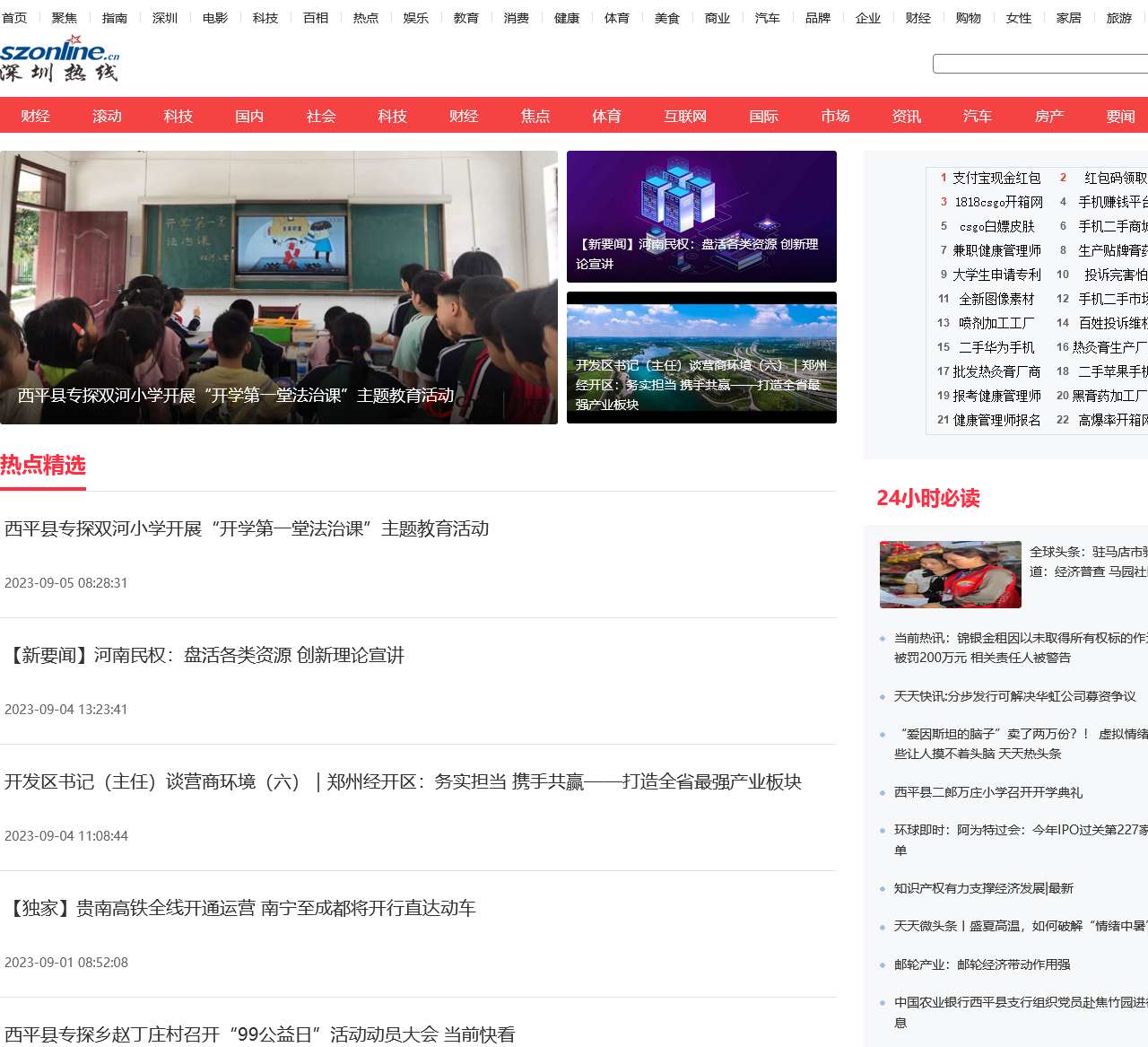Select 社会 tab in red bar
The height and width of the screenshot is (1047, 1148).
pyautogui.click(x=321, y=116)
